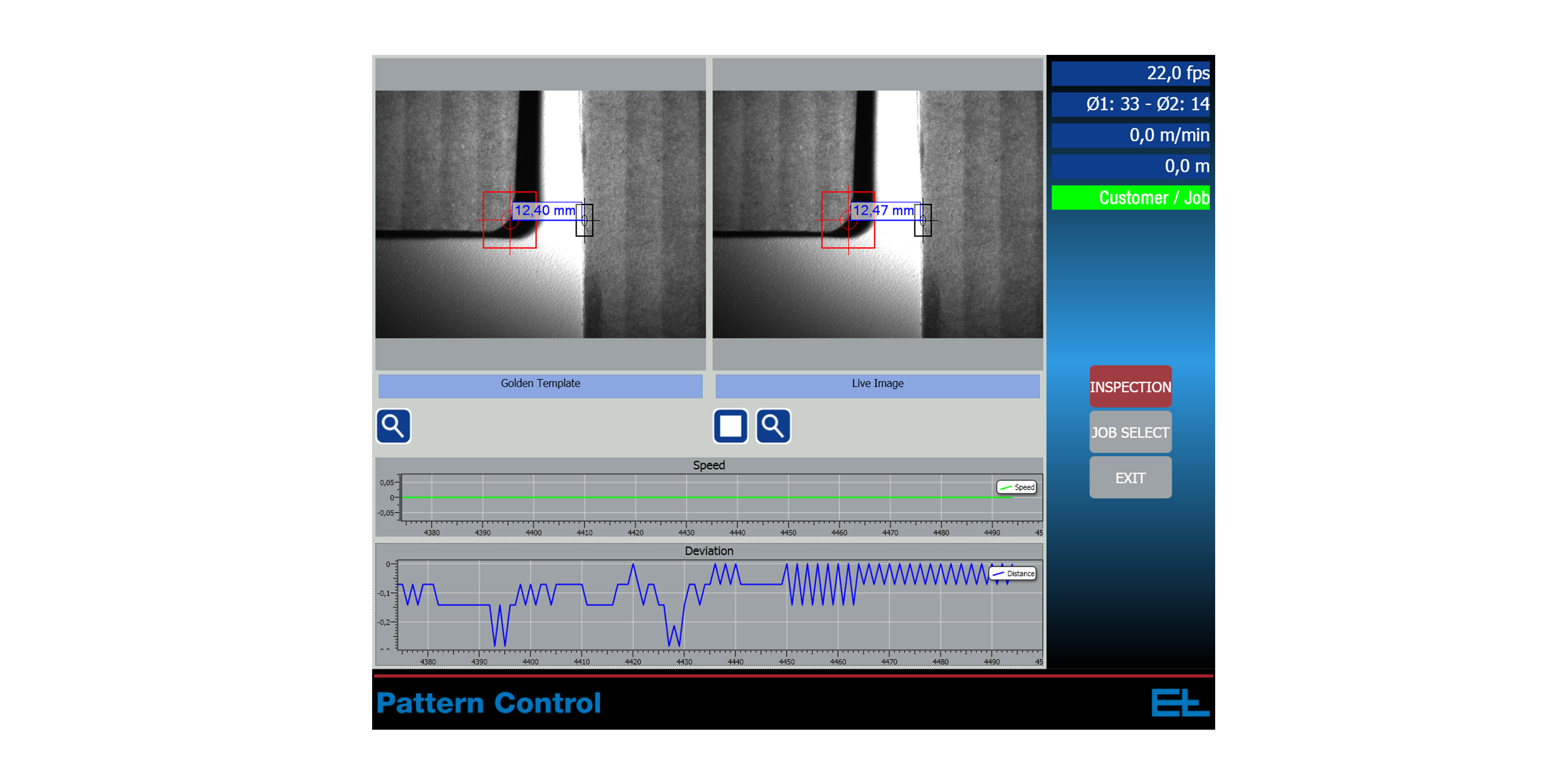Open the JOB SELECT button
Screen dimensions: 1568x784
[x=1130, y=432]
